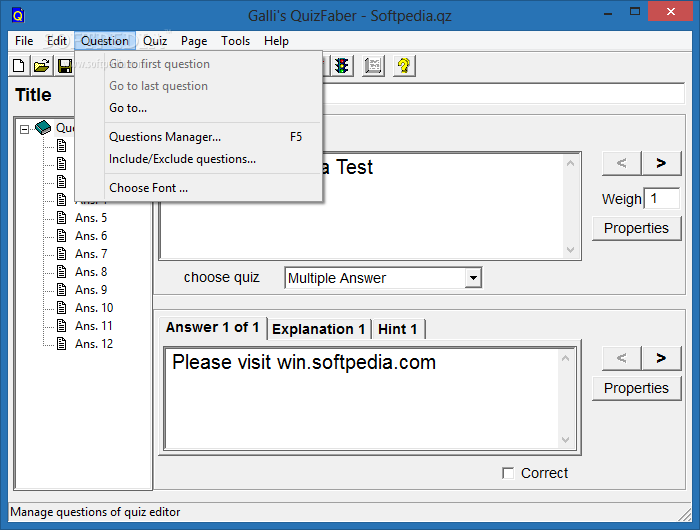Toggle the Correct checkbox
Screen dimensions: 700x530
pos(508,473)
